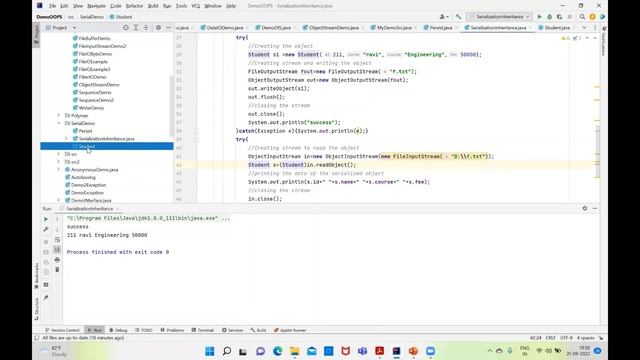Click layout icon in Run sidebar

[x=46, y=284]
